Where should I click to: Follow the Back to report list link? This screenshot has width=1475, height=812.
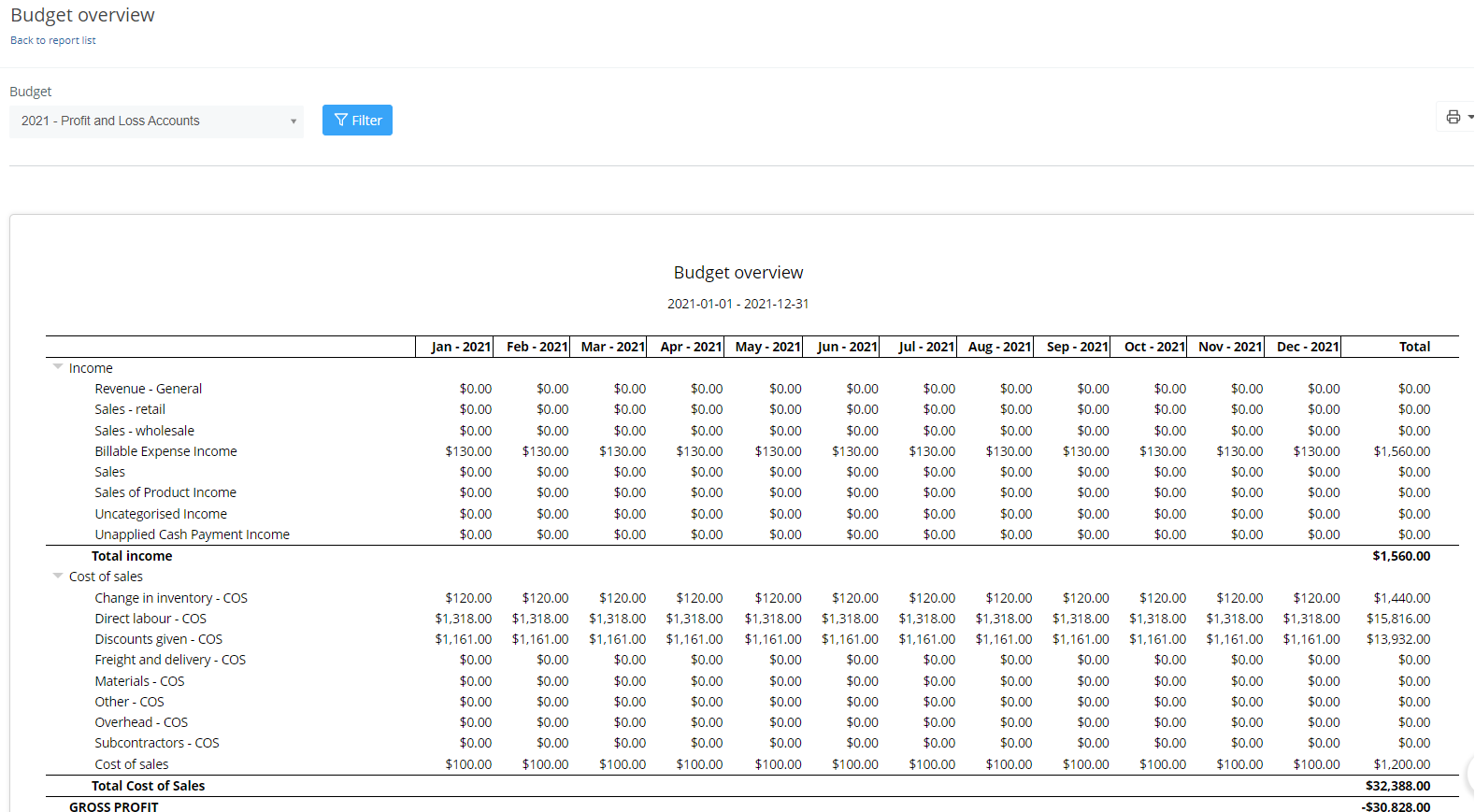tap(53, 40)
